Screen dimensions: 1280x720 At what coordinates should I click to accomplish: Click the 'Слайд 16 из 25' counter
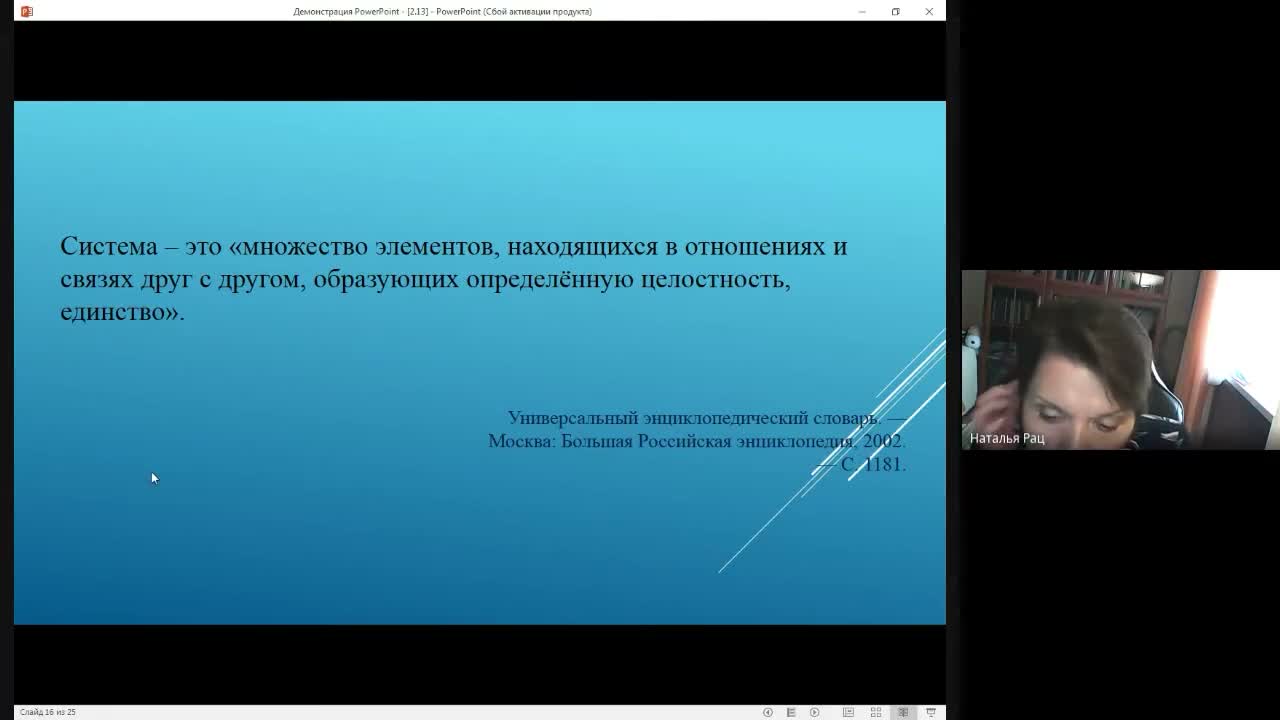click(x=48, y=712)
